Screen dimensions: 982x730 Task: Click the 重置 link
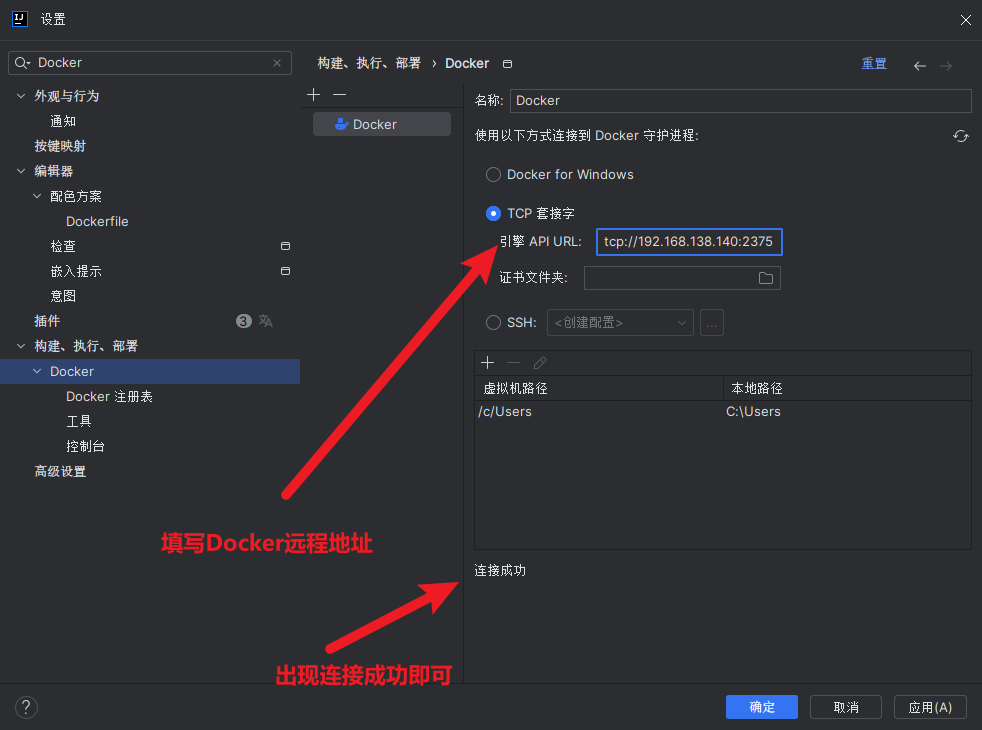tap(874, 63)
